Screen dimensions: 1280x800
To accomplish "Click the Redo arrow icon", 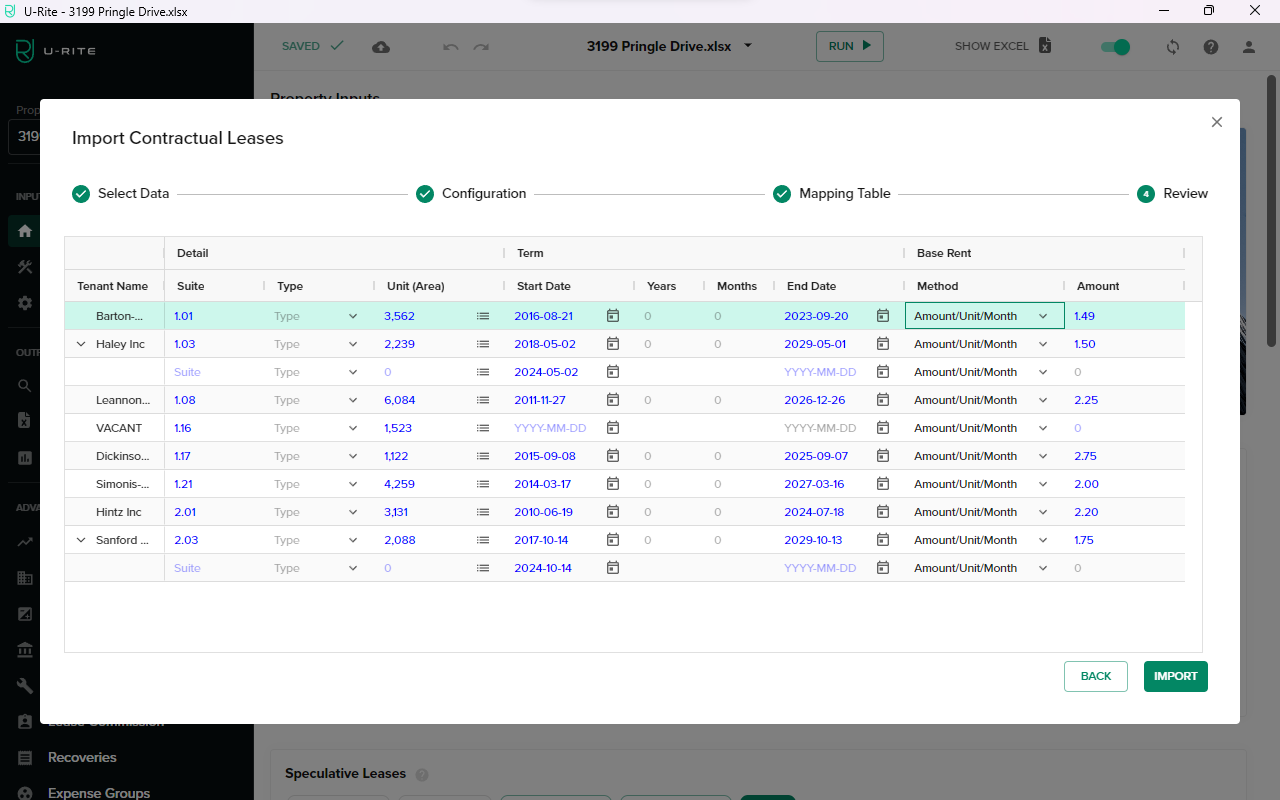I will tap(481, 46).
